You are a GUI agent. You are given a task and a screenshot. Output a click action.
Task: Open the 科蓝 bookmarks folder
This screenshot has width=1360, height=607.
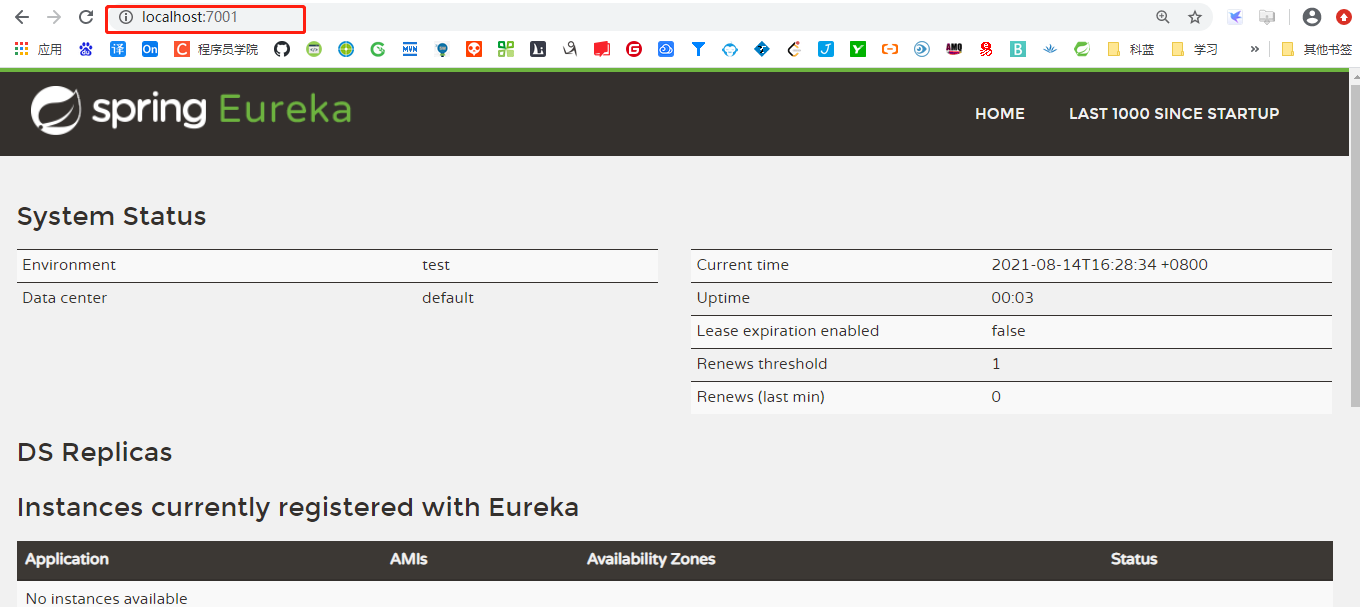[x=1131, y=49]
